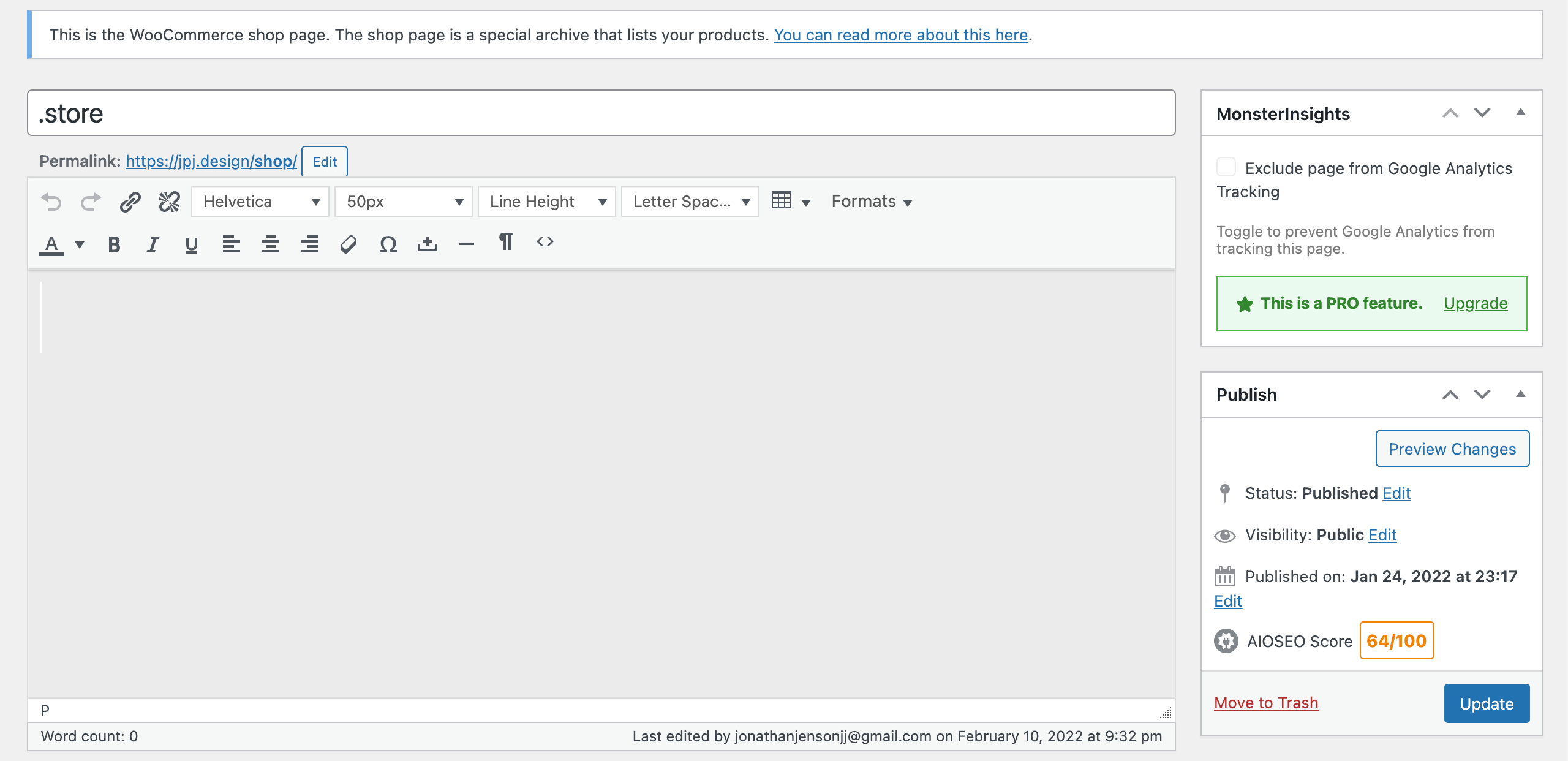Insert a special character (omega)
1568x761 pixels.
[x=388, y=244]
